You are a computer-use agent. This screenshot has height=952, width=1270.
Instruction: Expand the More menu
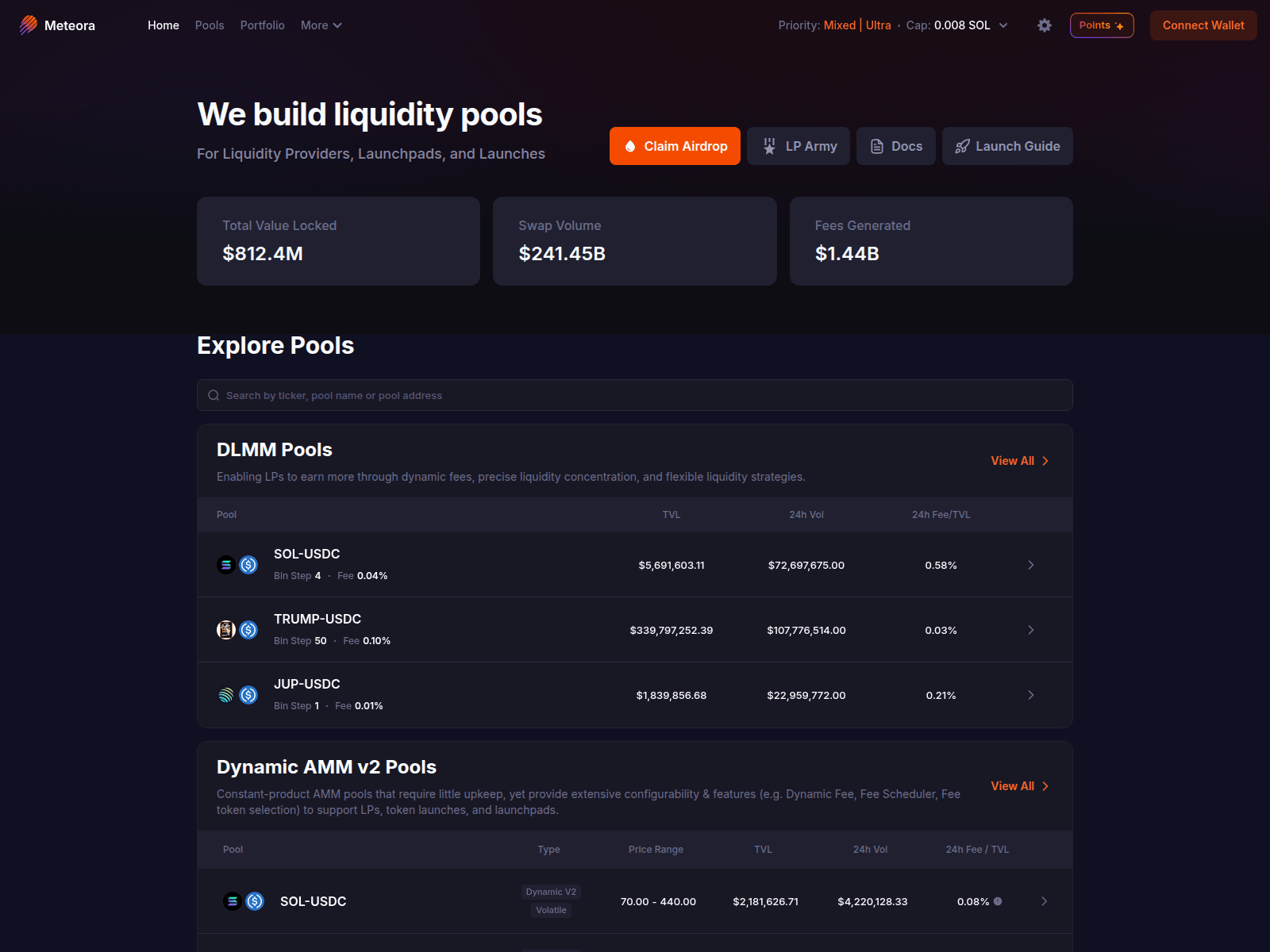click(321, 25)
